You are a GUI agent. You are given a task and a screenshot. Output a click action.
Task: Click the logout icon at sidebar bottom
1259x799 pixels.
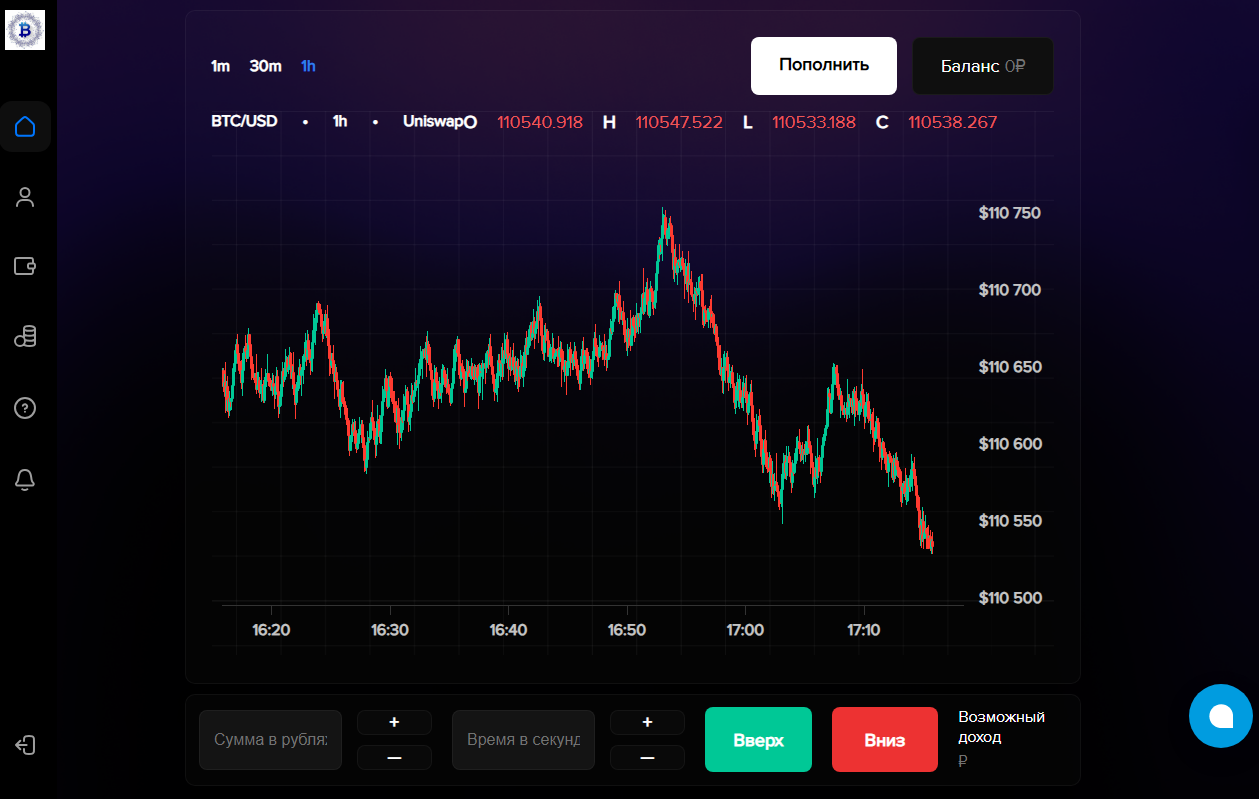click(25, 745)
